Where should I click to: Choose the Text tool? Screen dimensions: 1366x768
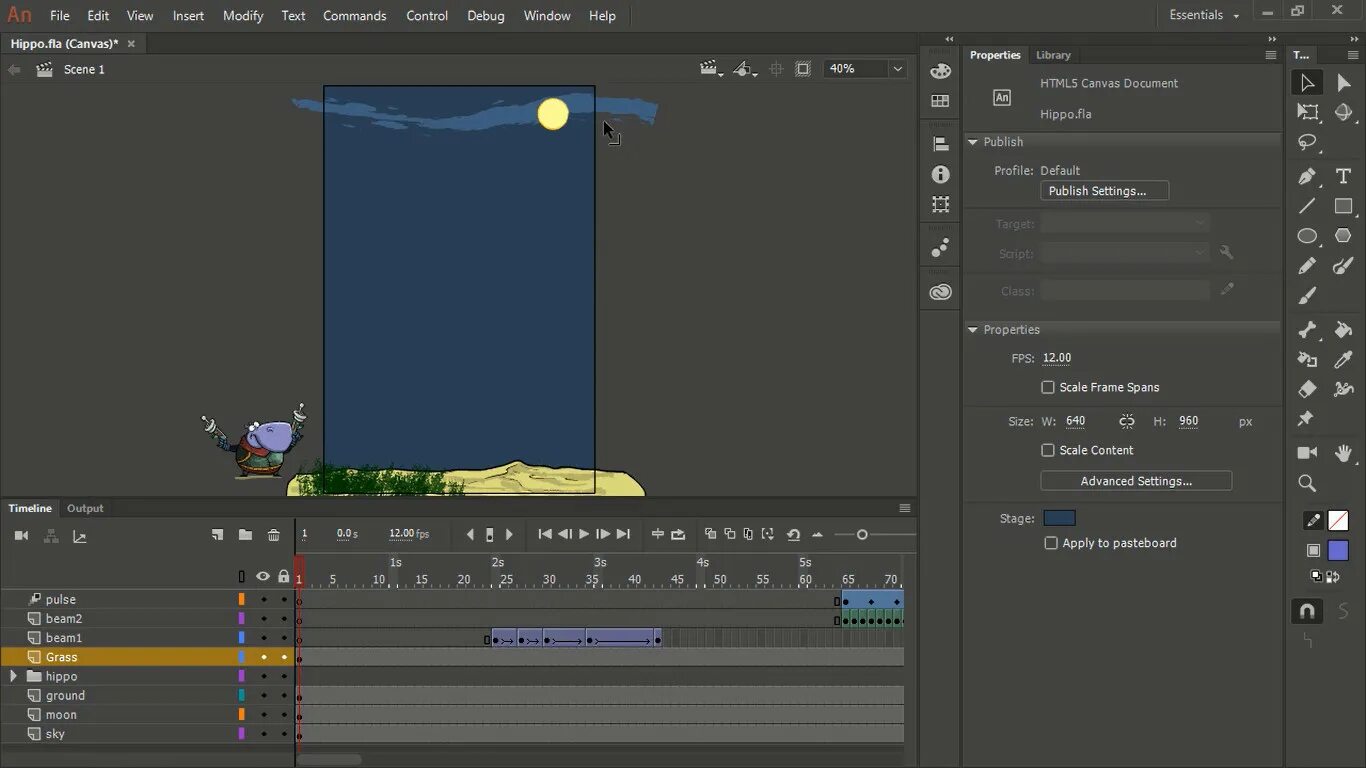(x=1343, y=175)
